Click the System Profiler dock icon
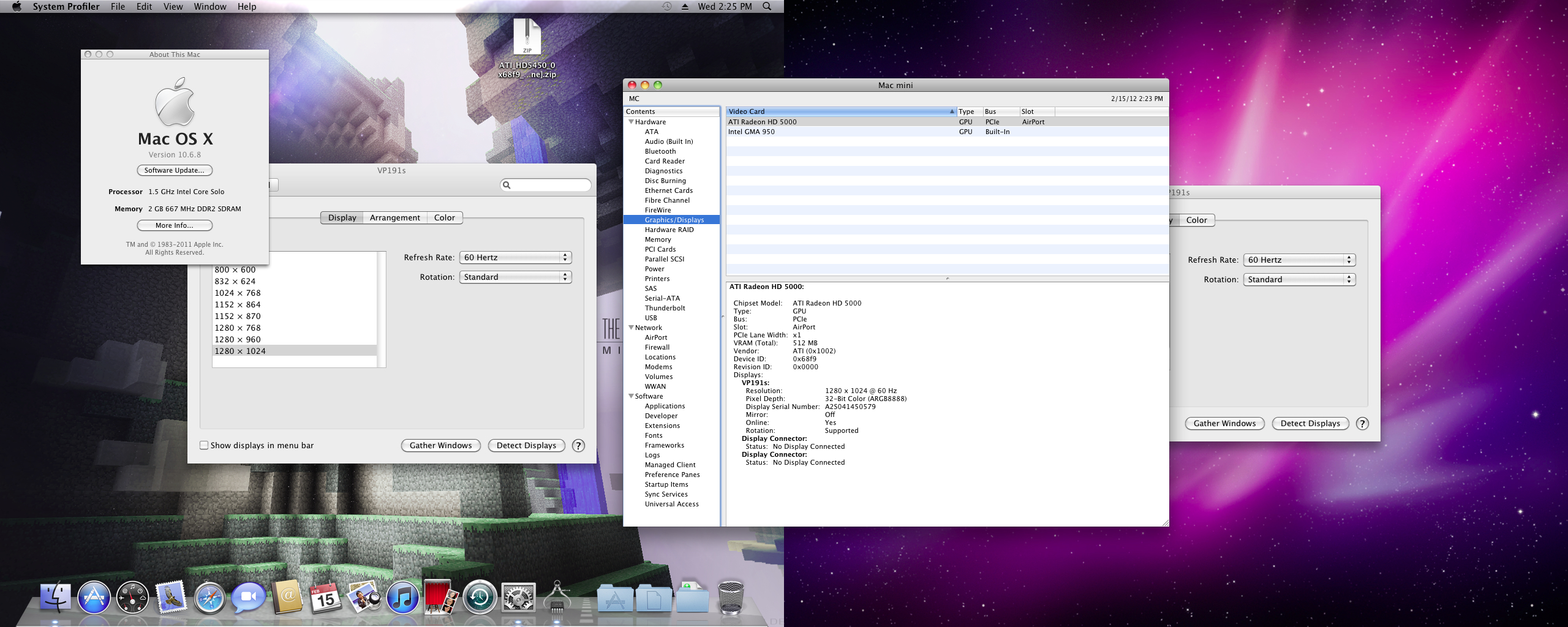 click(x=557, y=597)
